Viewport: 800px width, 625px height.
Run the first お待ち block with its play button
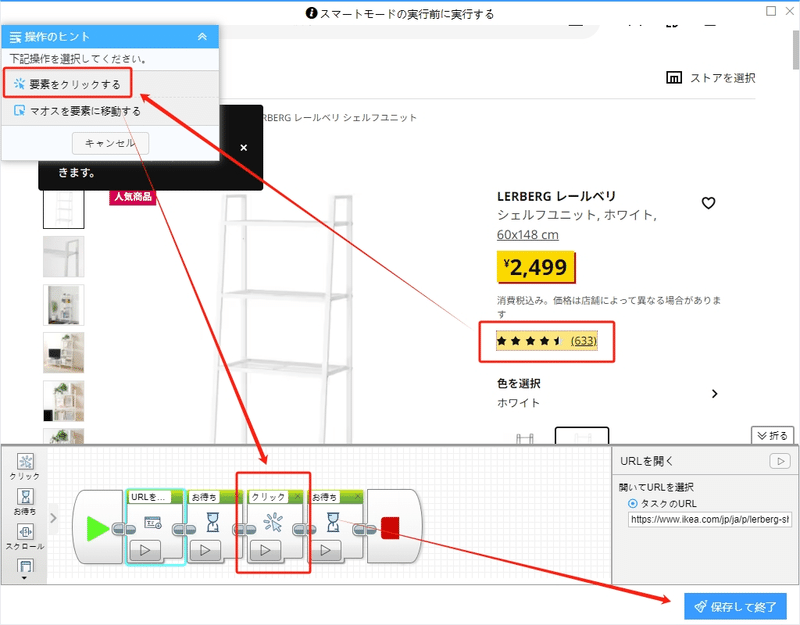(x=205, y=550)
